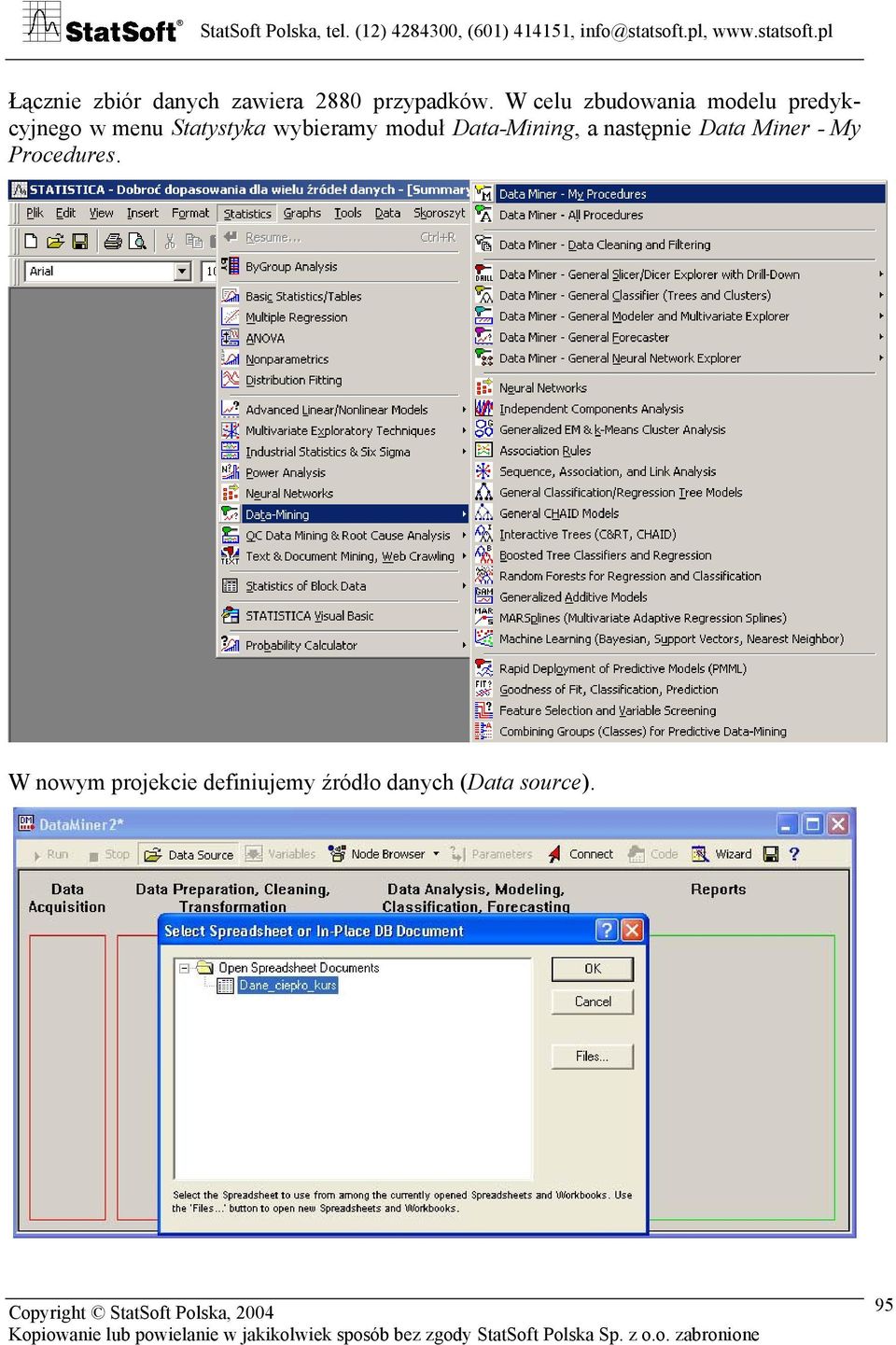This screenshot has width=896, height=1345.
Task: Click the New document toolbar icon
Action: (x=31, y=241)
